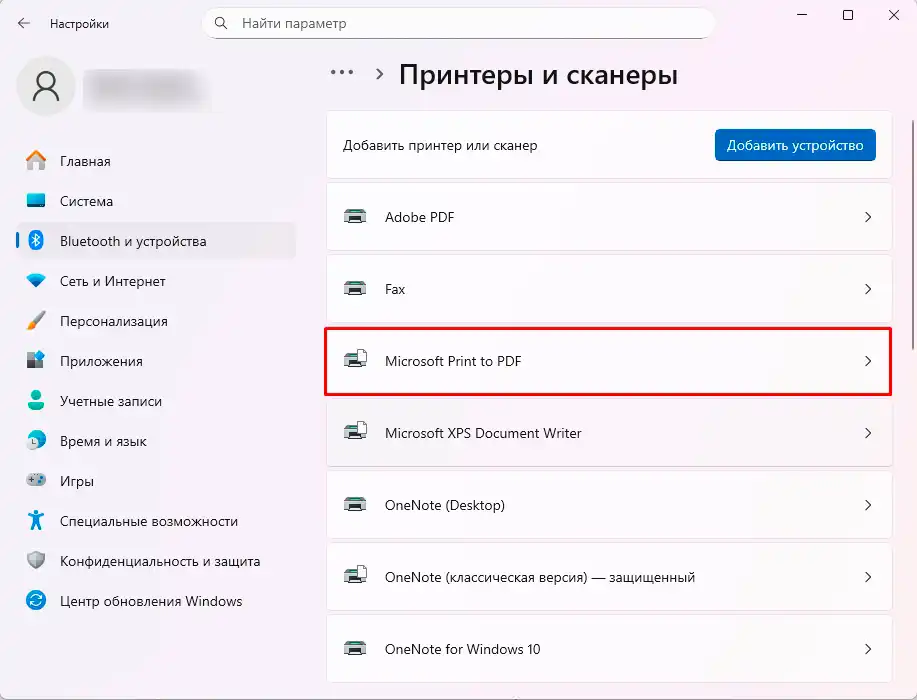Open Игры settings via controller icon
The image size is (917, 700).
(37, 481)
